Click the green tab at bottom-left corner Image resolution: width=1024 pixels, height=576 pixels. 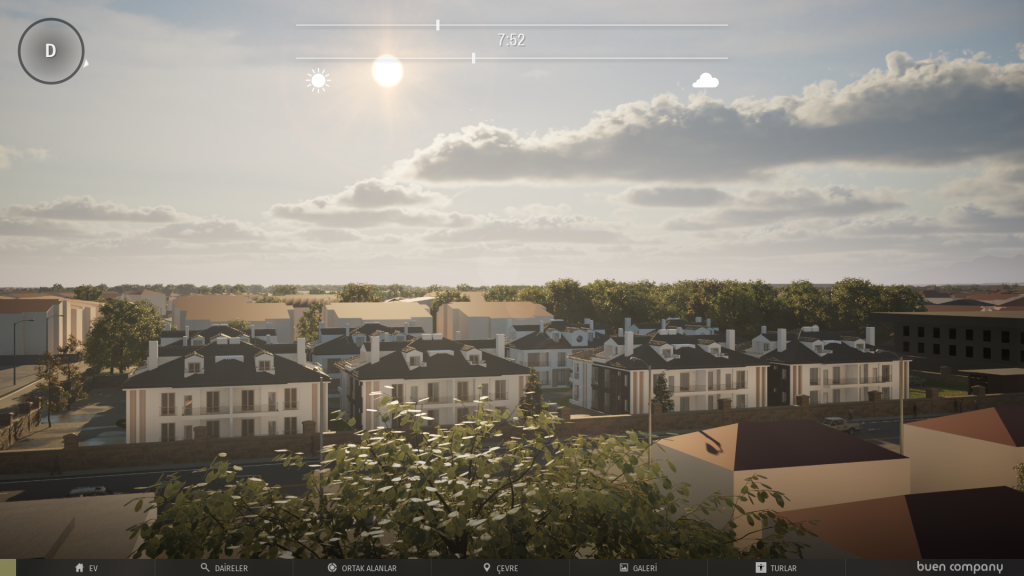coord(7,567)
